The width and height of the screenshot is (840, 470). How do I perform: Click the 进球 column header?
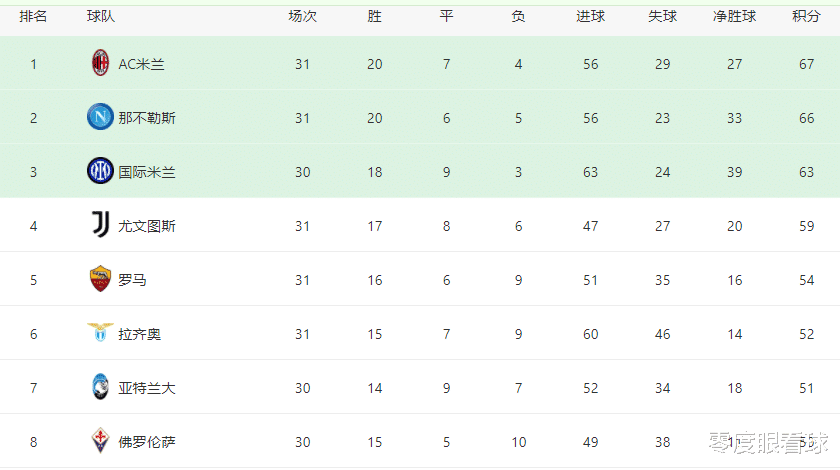click(590, 17)
